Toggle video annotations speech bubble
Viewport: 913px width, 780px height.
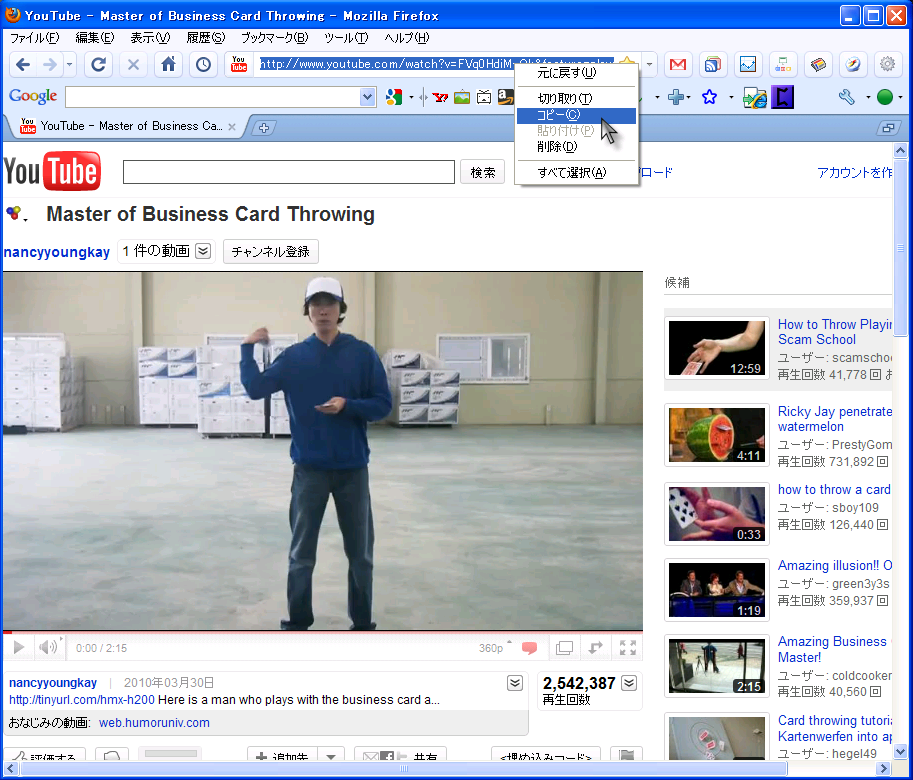click(x=530, y=648)
